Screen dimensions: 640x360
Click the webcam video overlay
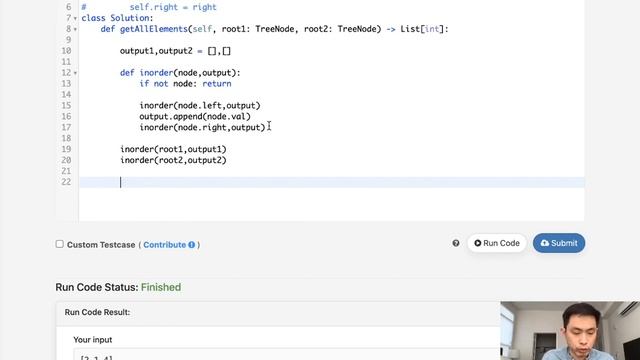click(570, 331)
